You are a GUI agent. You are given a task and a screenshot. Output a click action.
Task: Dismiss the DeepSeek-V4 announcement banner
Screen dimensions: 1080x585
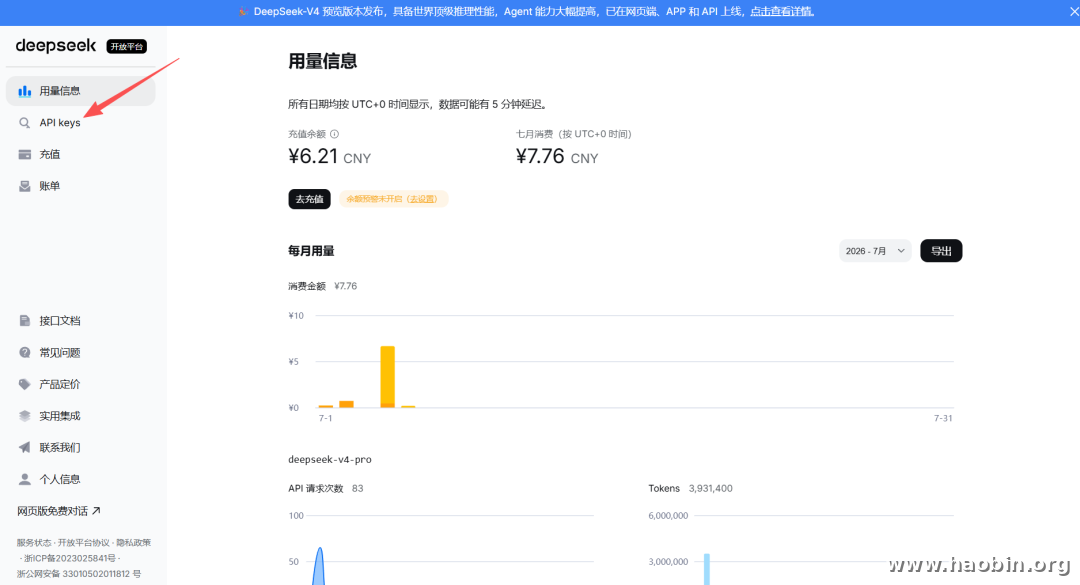[1072, 12]
